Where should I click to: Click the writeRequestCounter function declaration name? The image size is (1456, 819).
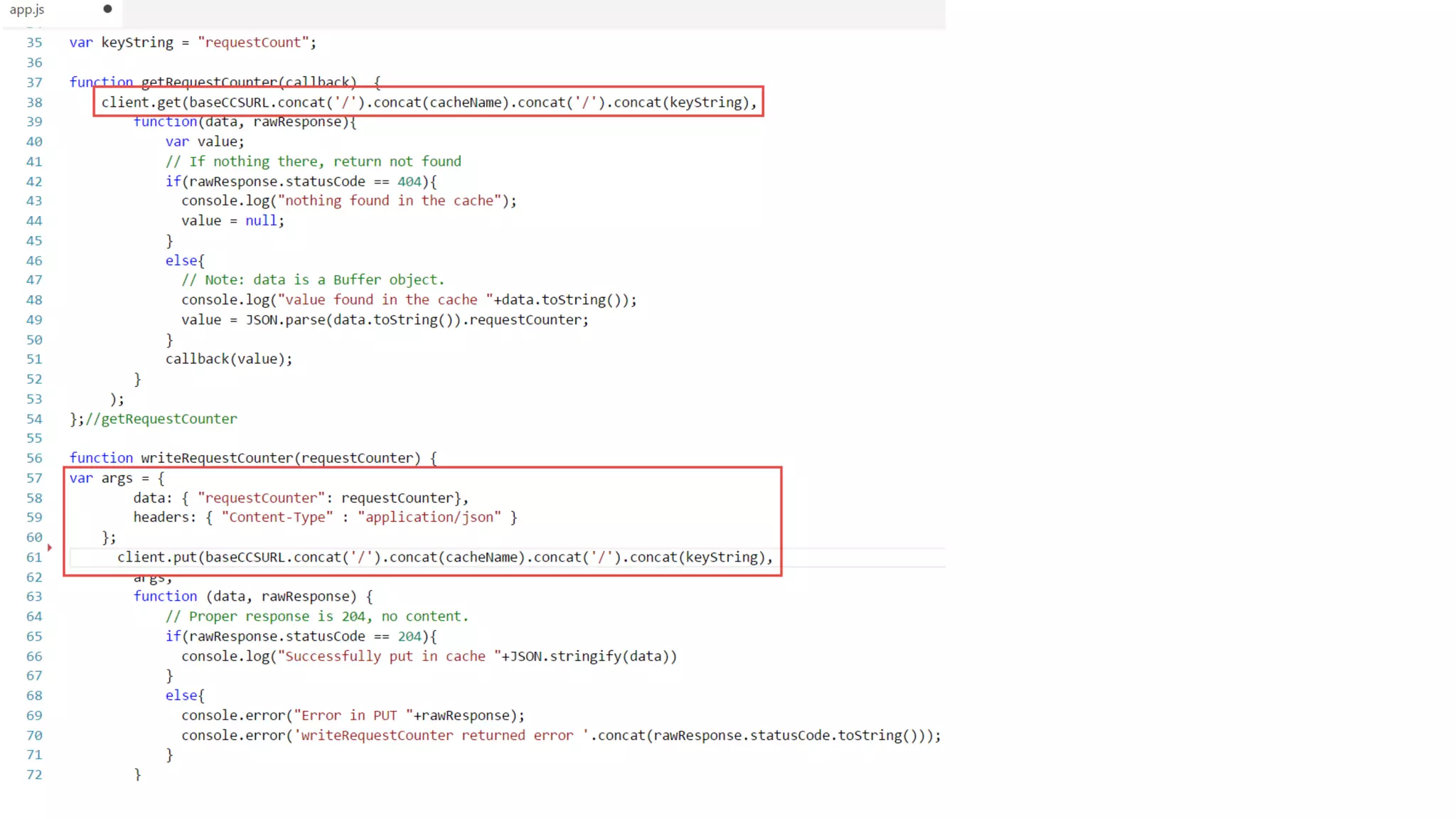click(x=216, y=459)
